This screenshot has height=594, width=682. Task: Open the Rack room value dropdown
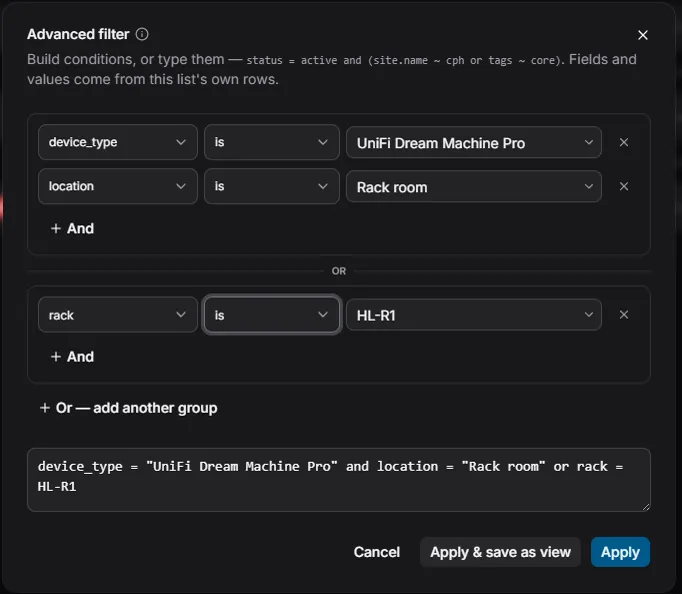pos(474,187)
